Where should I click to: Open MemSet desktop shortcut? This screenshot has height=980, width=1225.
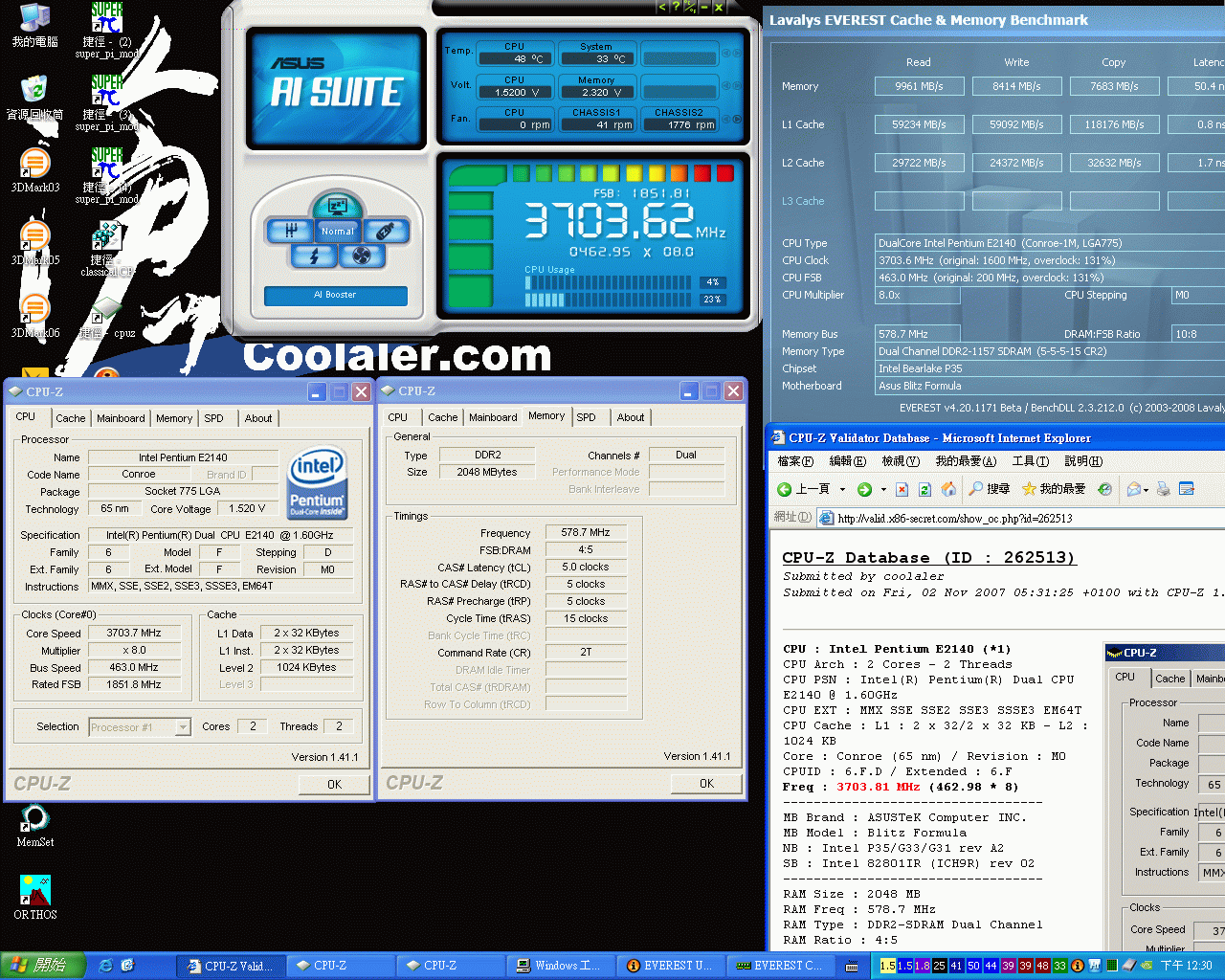click(35, 826)
